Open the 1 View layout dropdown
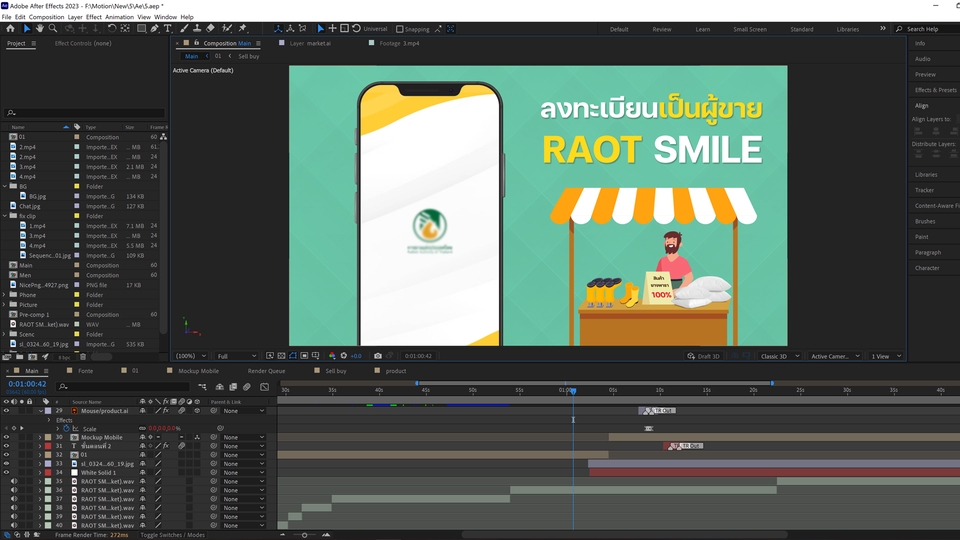 (885, 356)
